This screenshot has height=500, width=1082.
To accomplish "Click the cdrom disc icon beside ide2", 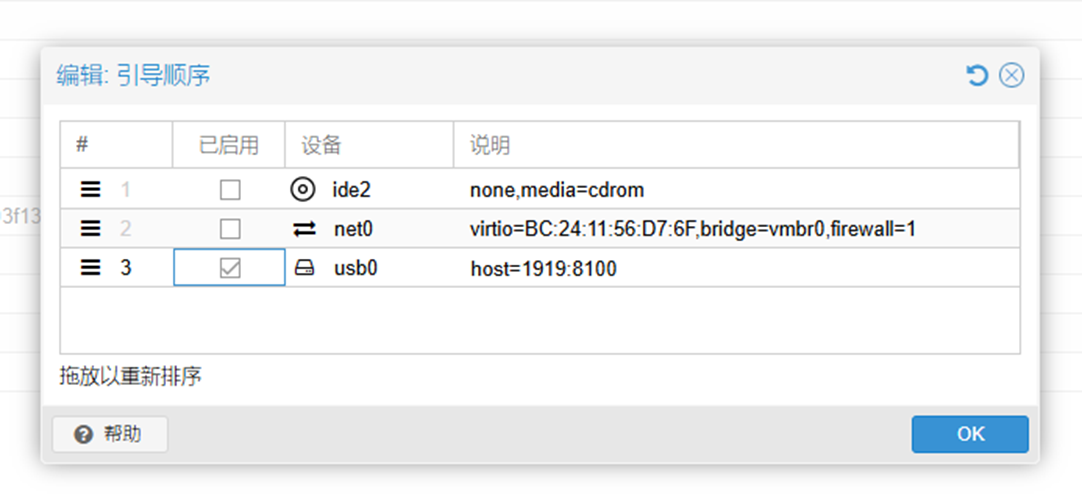I will [x=303, y=189].
